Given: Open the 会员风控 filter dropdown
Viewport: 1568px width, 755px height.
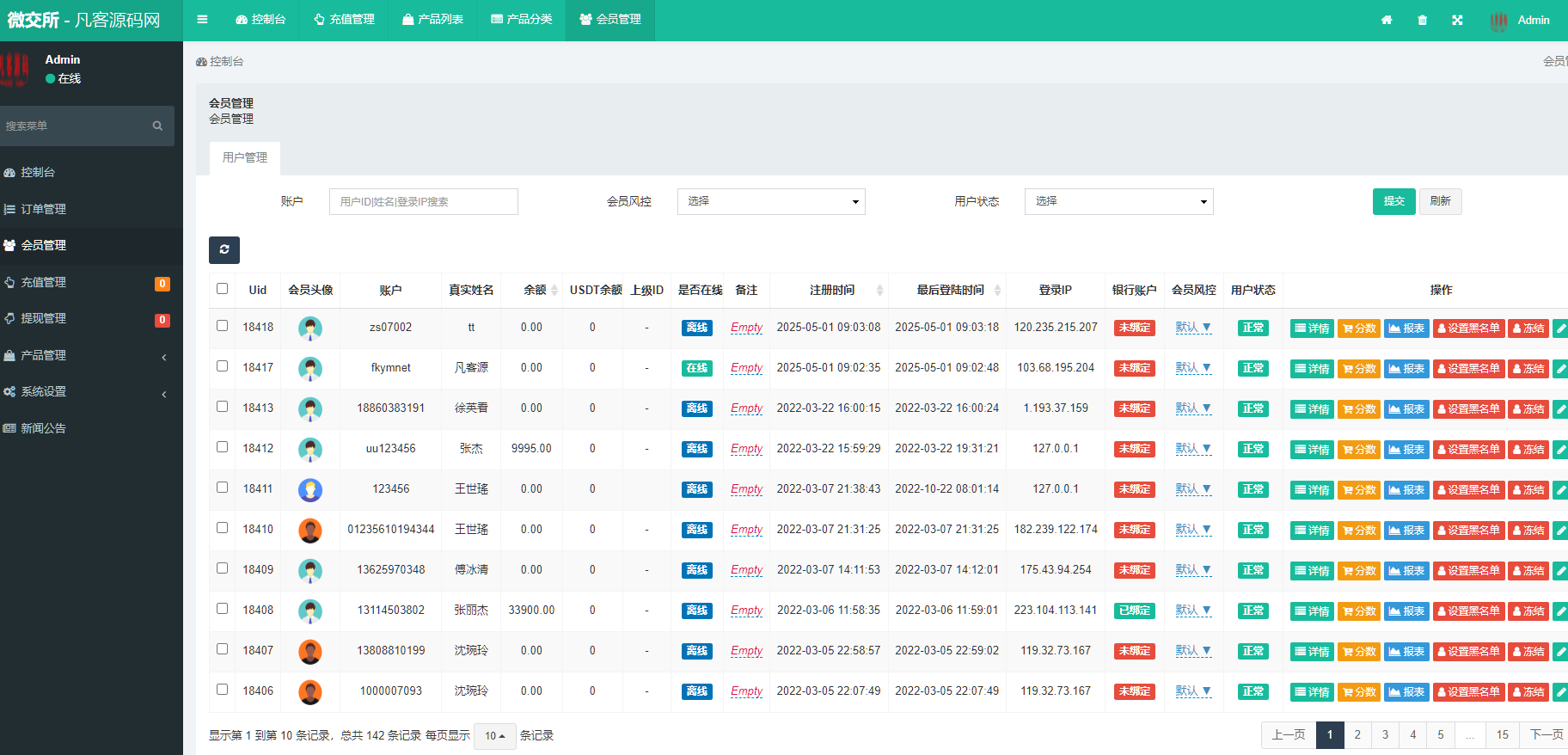Looking at the screenshot, I should pyautogui.click(x=771, y=201).
